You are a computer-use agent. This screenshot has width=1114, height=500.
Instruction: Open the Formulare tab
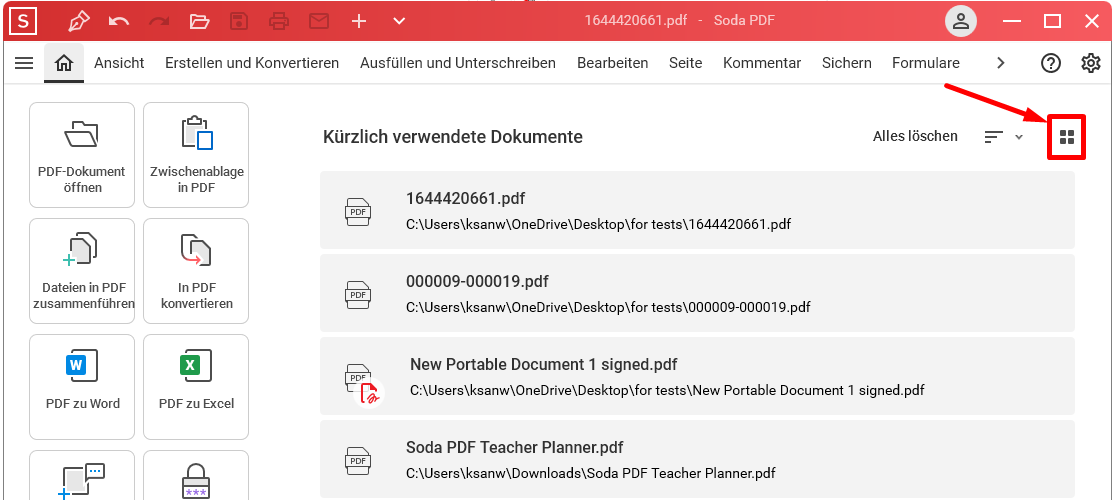coord(926,63)
